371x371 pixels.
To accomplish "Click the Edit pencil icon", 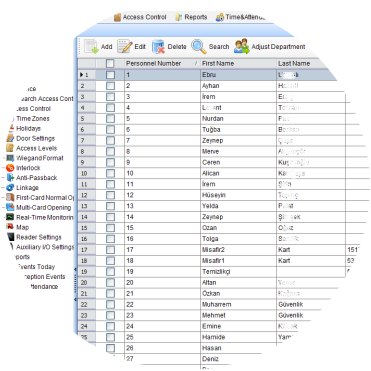I will coord(125,47).
